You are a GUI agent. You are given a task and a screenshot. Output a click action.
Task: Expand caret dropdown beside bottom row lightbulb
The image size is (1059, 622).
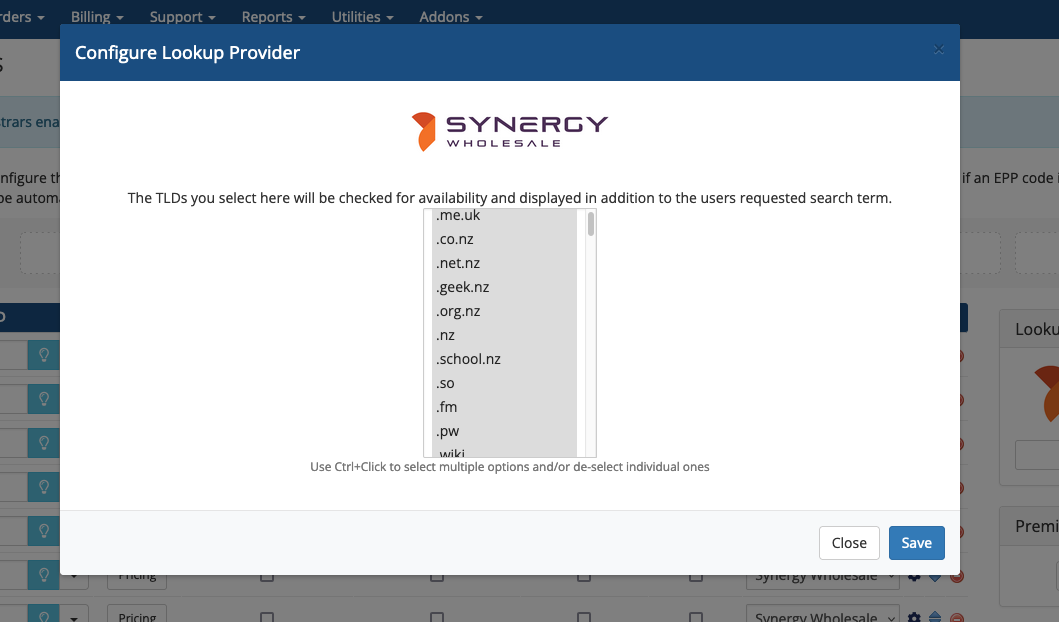tap(74, 617)
